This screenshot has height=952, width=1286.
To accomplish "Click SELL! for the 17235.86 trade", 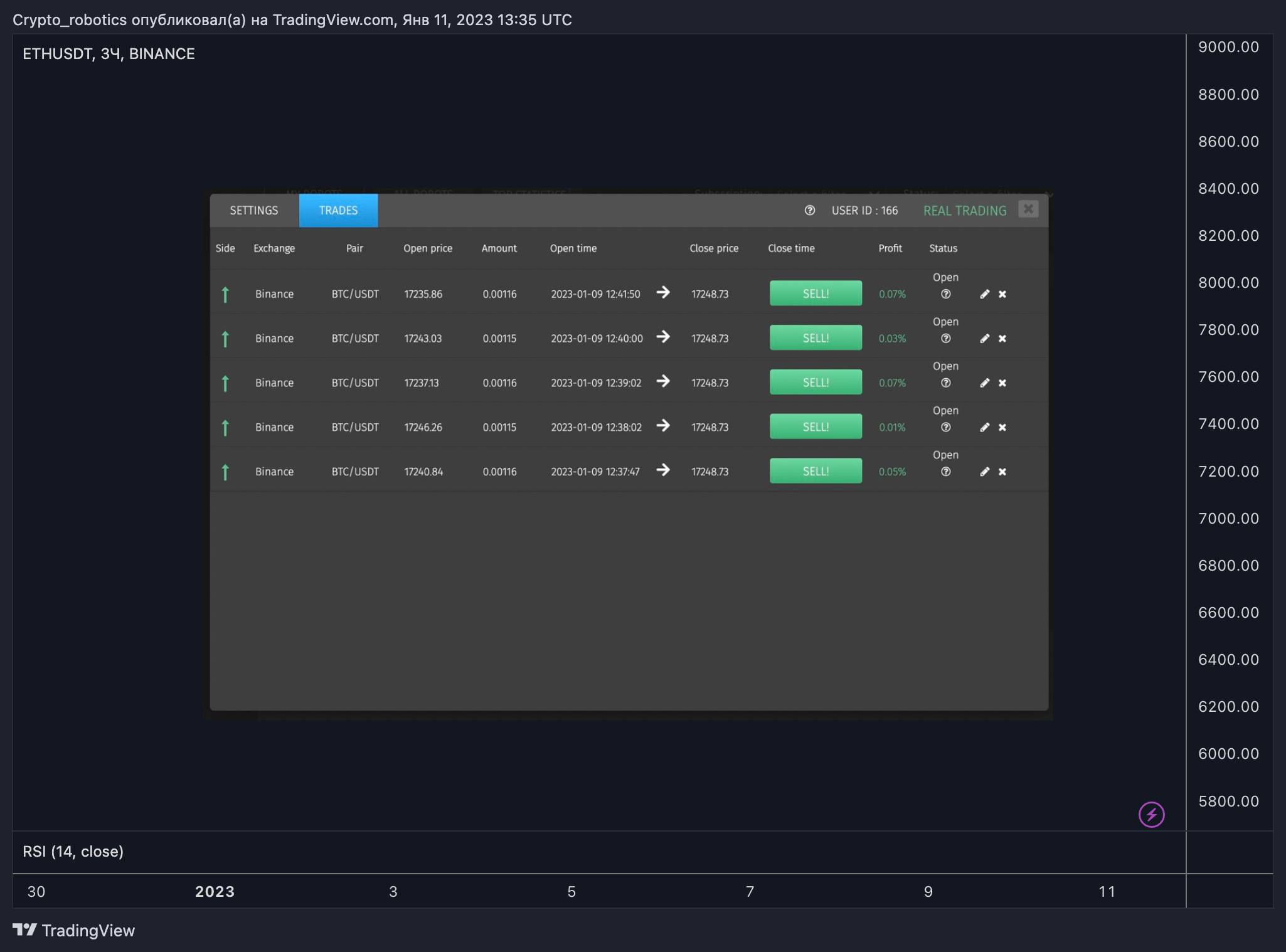I will (x=816, y=294).
